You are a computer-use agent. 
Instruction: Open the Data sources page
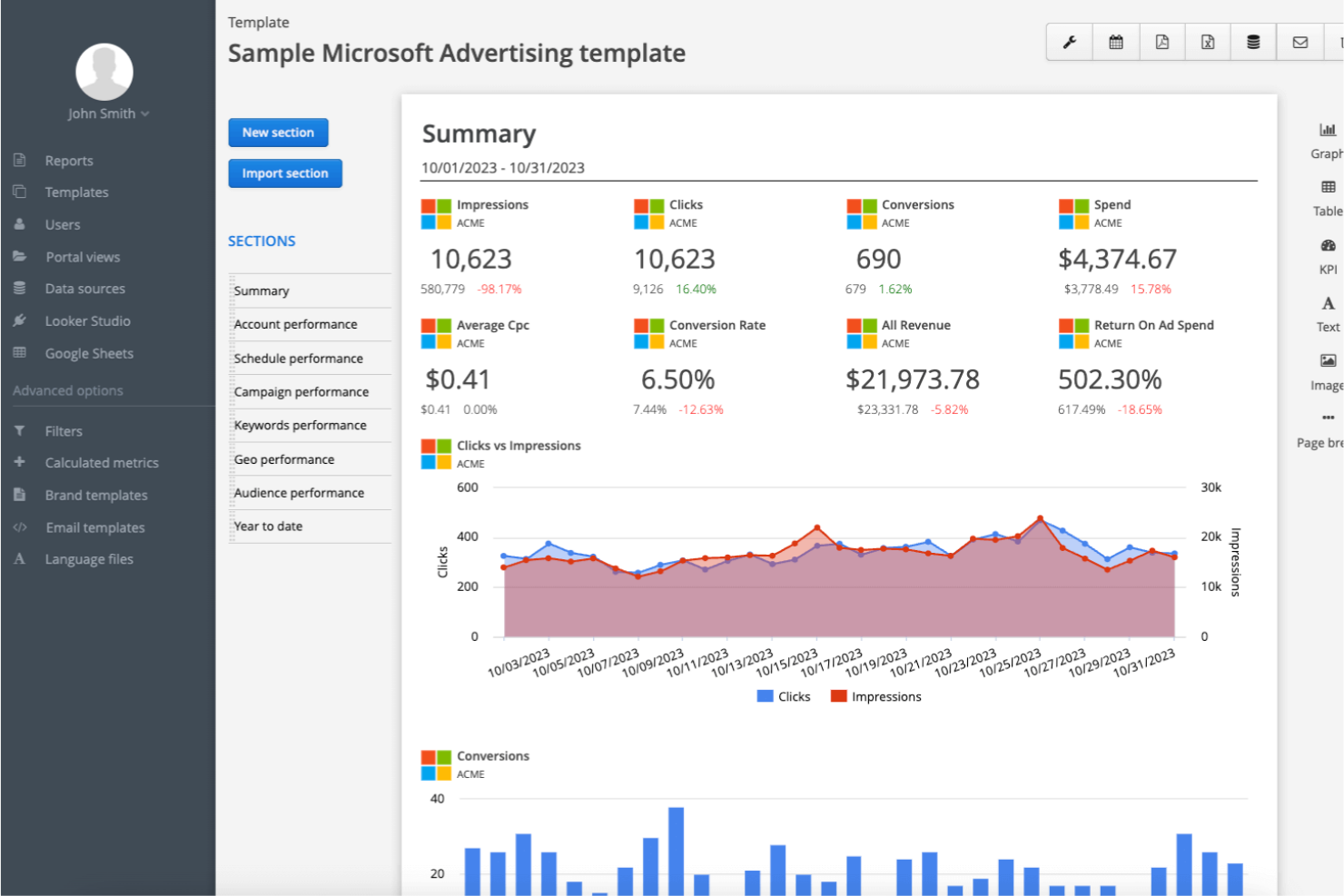tap(85, 288)
